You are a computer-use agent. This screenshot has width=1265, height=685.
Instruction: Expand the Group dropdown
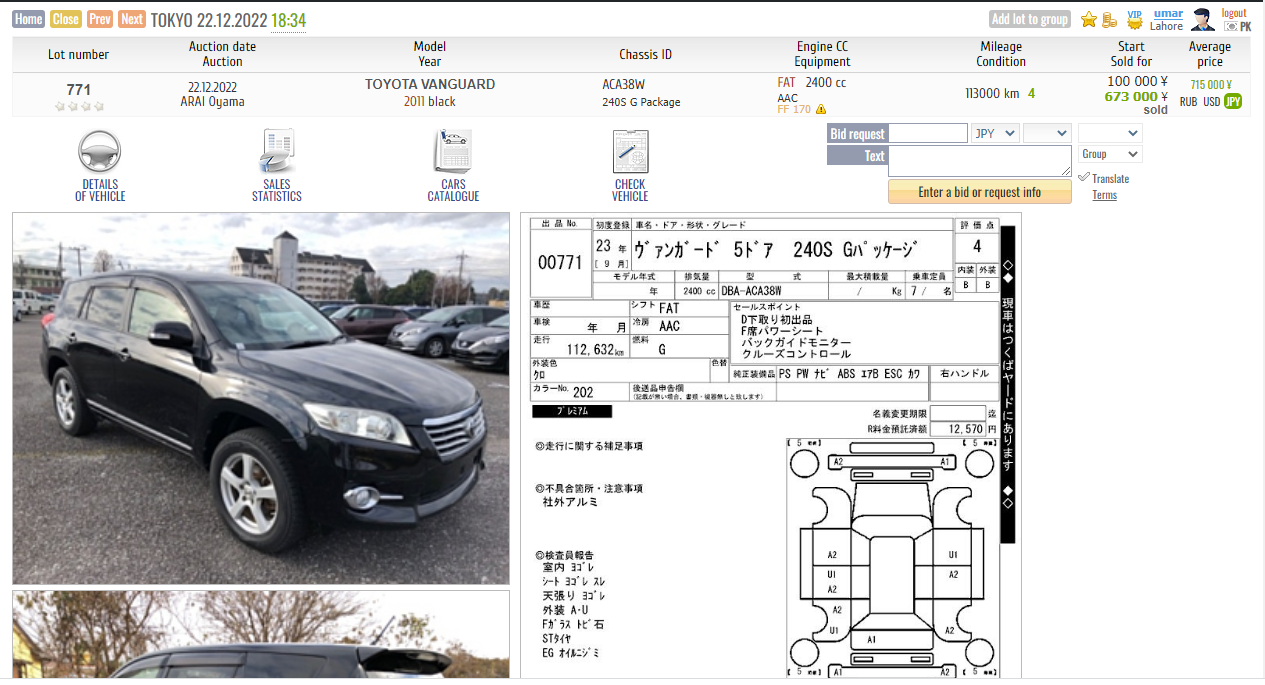coord(1110,154)
